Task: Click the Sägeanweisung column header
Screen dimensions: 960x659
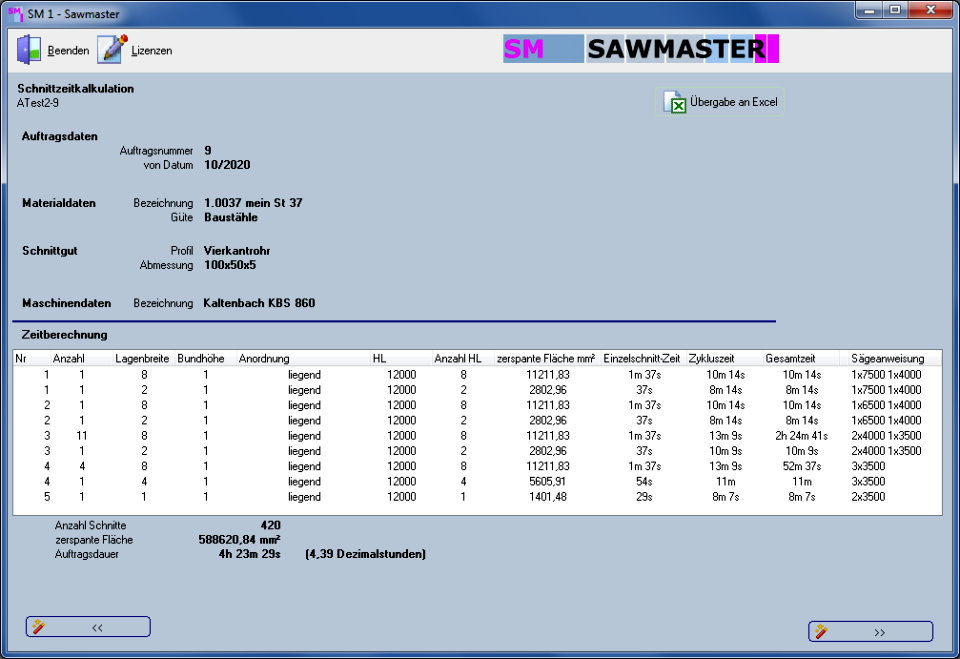Action: pos(887,358)
